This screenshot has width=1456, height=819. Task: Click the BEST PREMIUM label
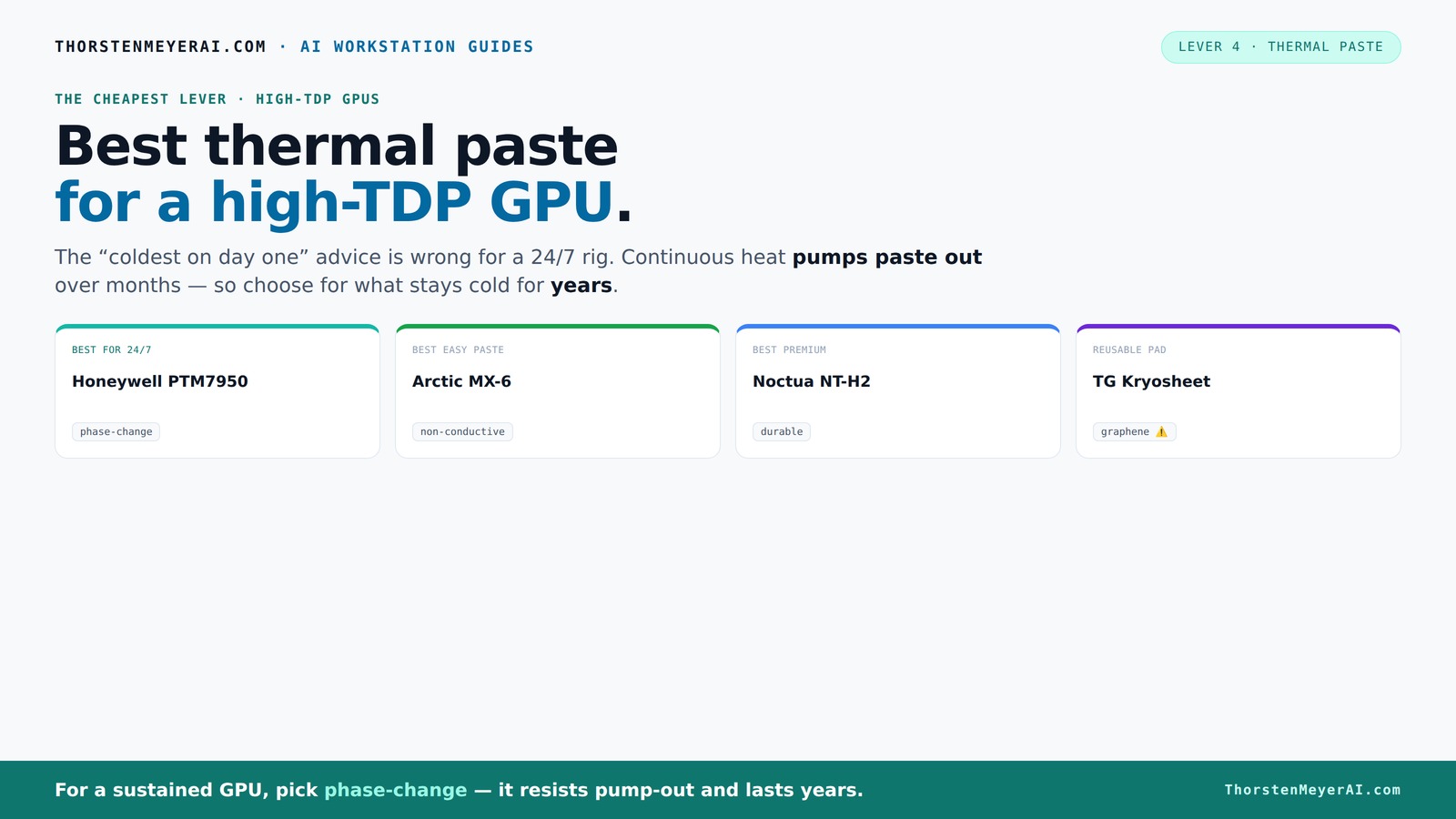pos(789,350)
